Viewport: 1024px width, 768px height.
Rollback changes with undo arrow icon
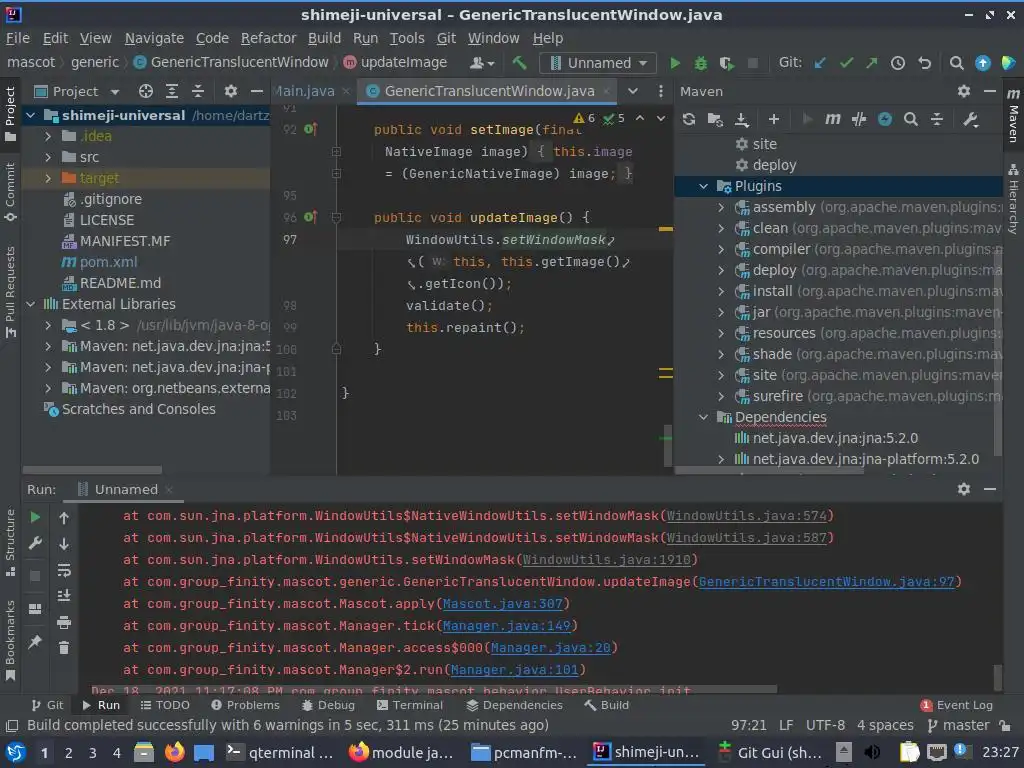pos(924,63)
